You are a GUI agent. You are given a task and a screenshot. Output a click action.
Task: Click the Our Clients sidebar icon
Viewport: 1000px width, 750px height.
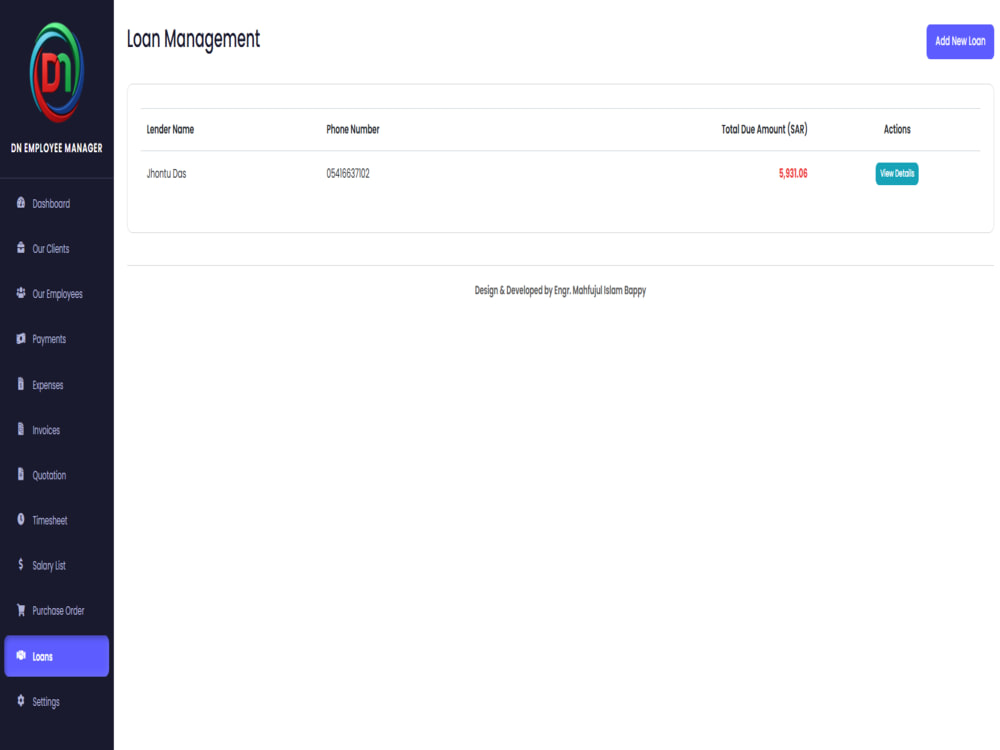[x=20, y=248]
